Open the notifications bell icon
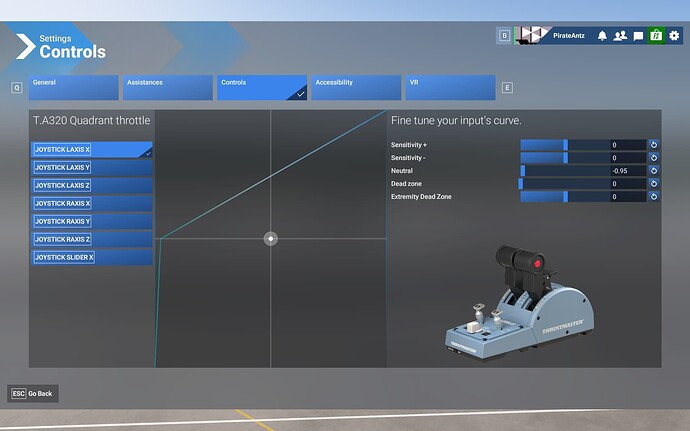690x431 pixels. pyautogui.click(x=602, y=36)
